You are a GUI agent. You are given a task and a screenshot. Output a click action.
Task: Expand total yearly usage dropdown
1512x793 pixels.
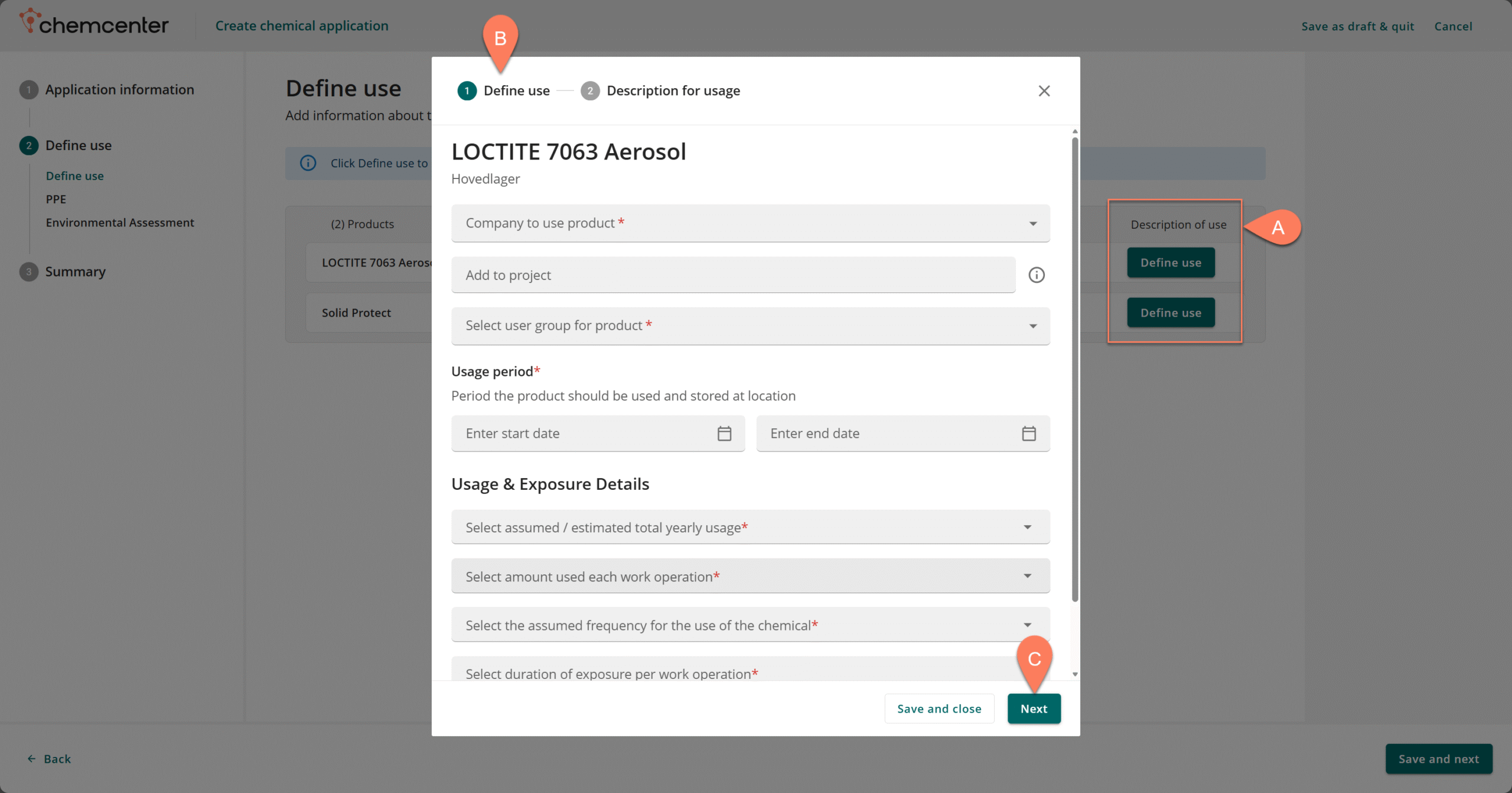point(750,527)
